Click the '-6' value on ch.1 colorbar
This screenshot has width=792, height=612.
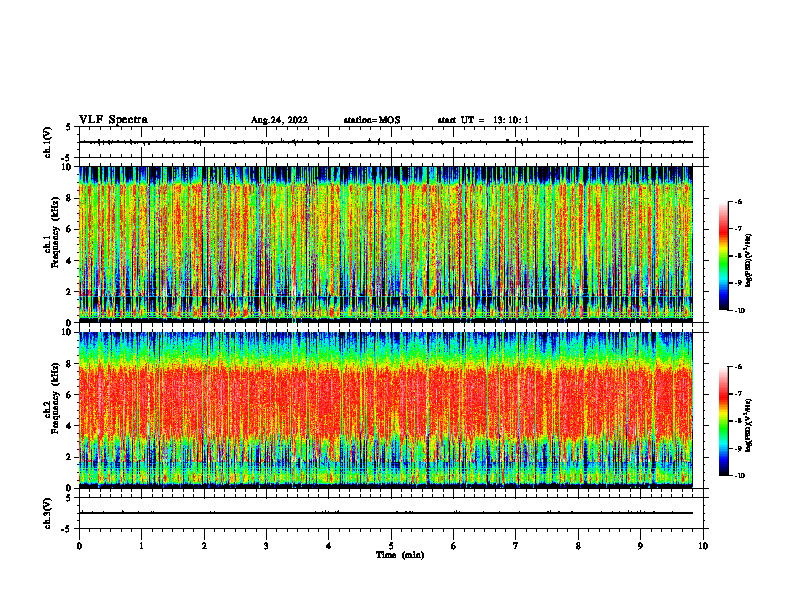pos(738,202)
